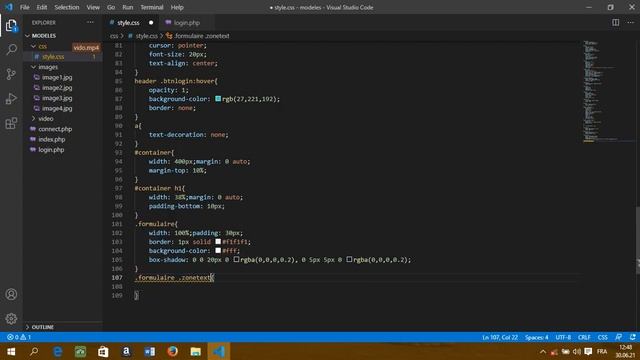This screenshot has width=640, height=360.
Task: Open the Search view in activity bar
Action: (x=11, y=50)
